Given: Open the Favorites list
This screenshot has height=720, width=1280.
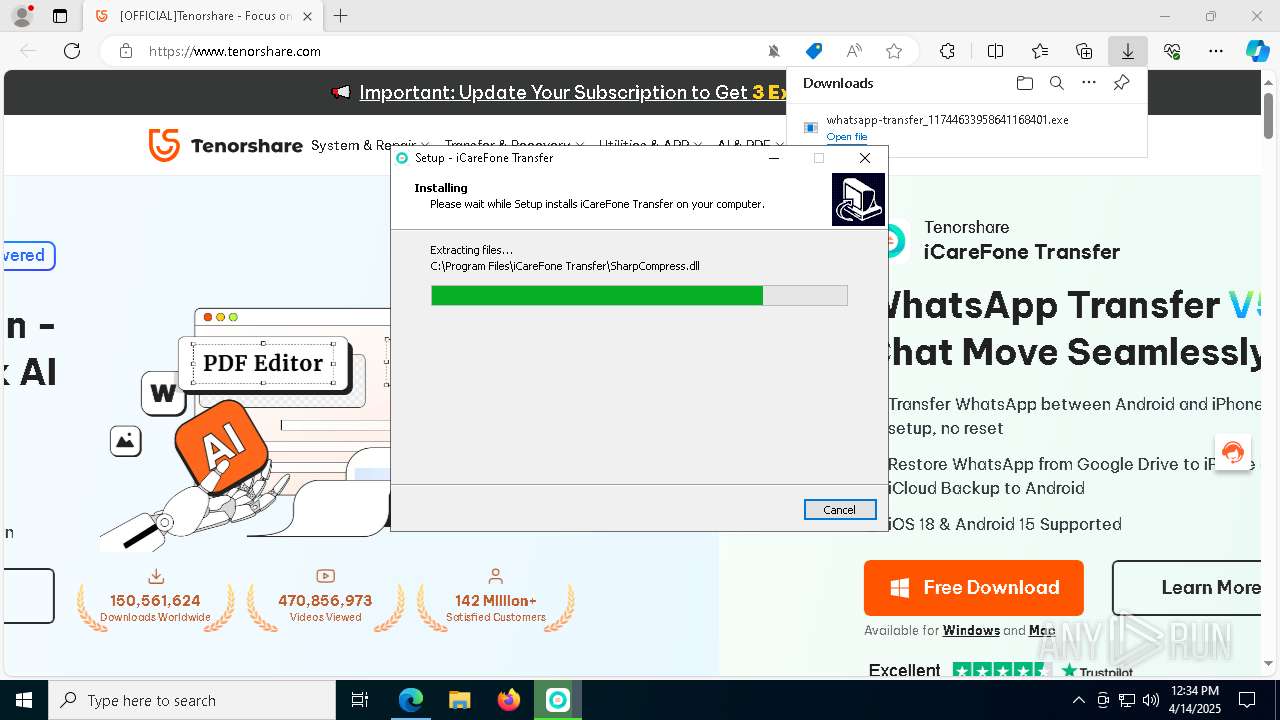Looking at the screenshot, I should click(x=1040, y=51).
